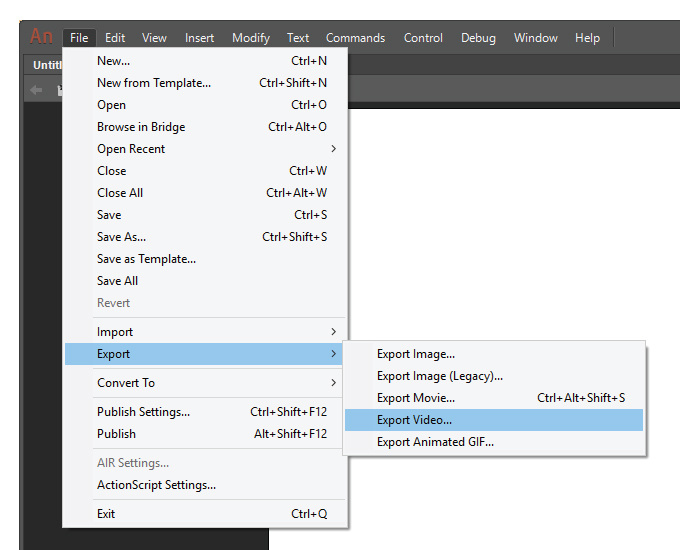Open the Window menu
680x550 pixels.
click(x=536, y=38)
